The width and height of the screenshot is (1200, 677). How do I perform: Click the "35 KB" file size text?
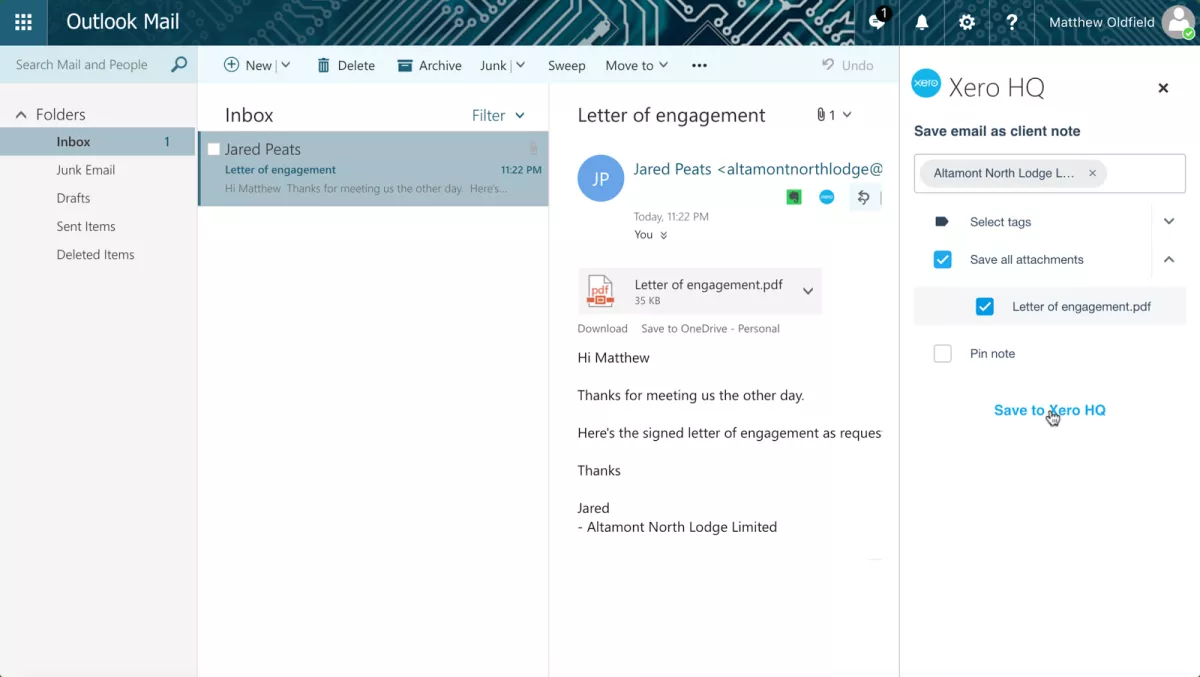[647, 301]
